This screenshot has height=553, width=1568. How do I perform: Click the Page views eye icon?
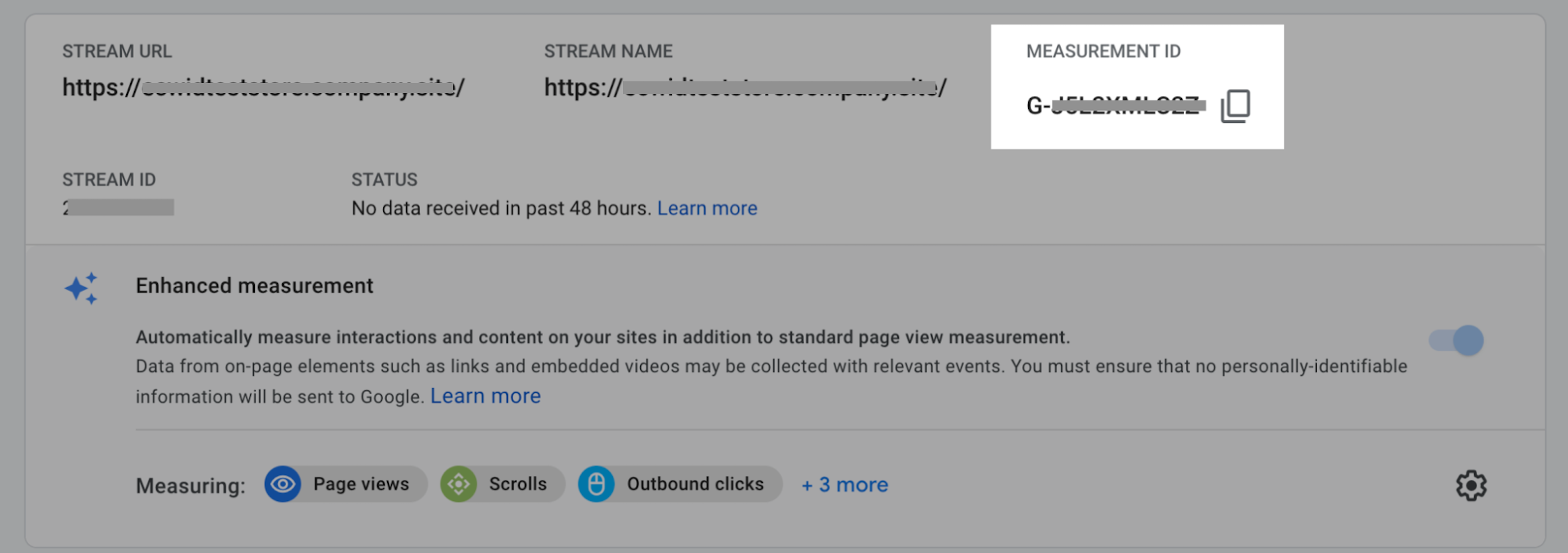282,484
